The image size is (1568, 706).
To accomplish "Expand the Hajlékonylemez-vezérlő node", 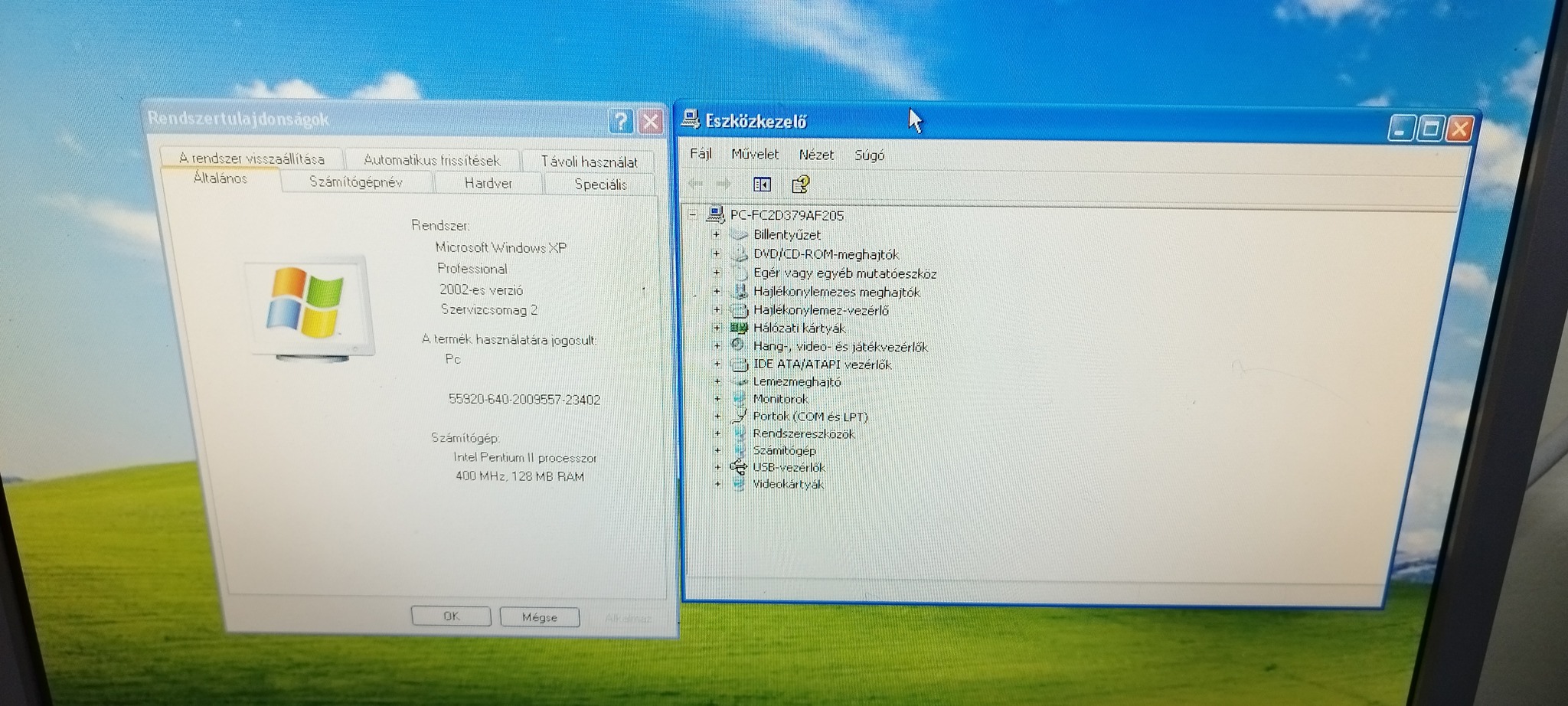I will coord(717,310).
